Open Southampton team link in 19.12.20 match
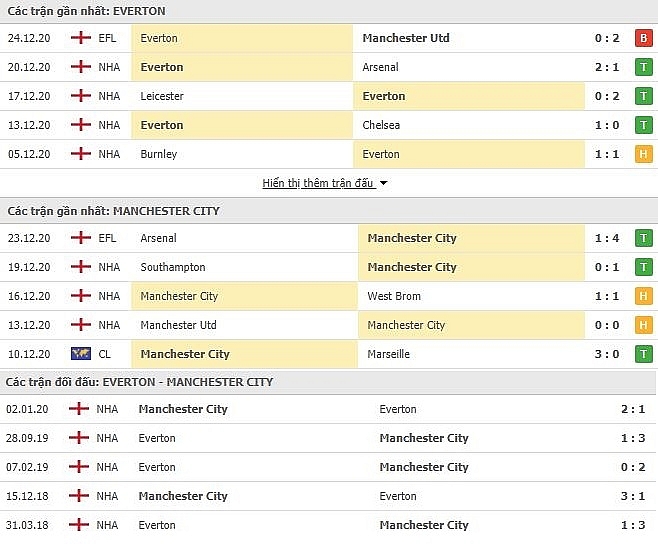This screenshot has width=658, height=544. coord(173,267)
